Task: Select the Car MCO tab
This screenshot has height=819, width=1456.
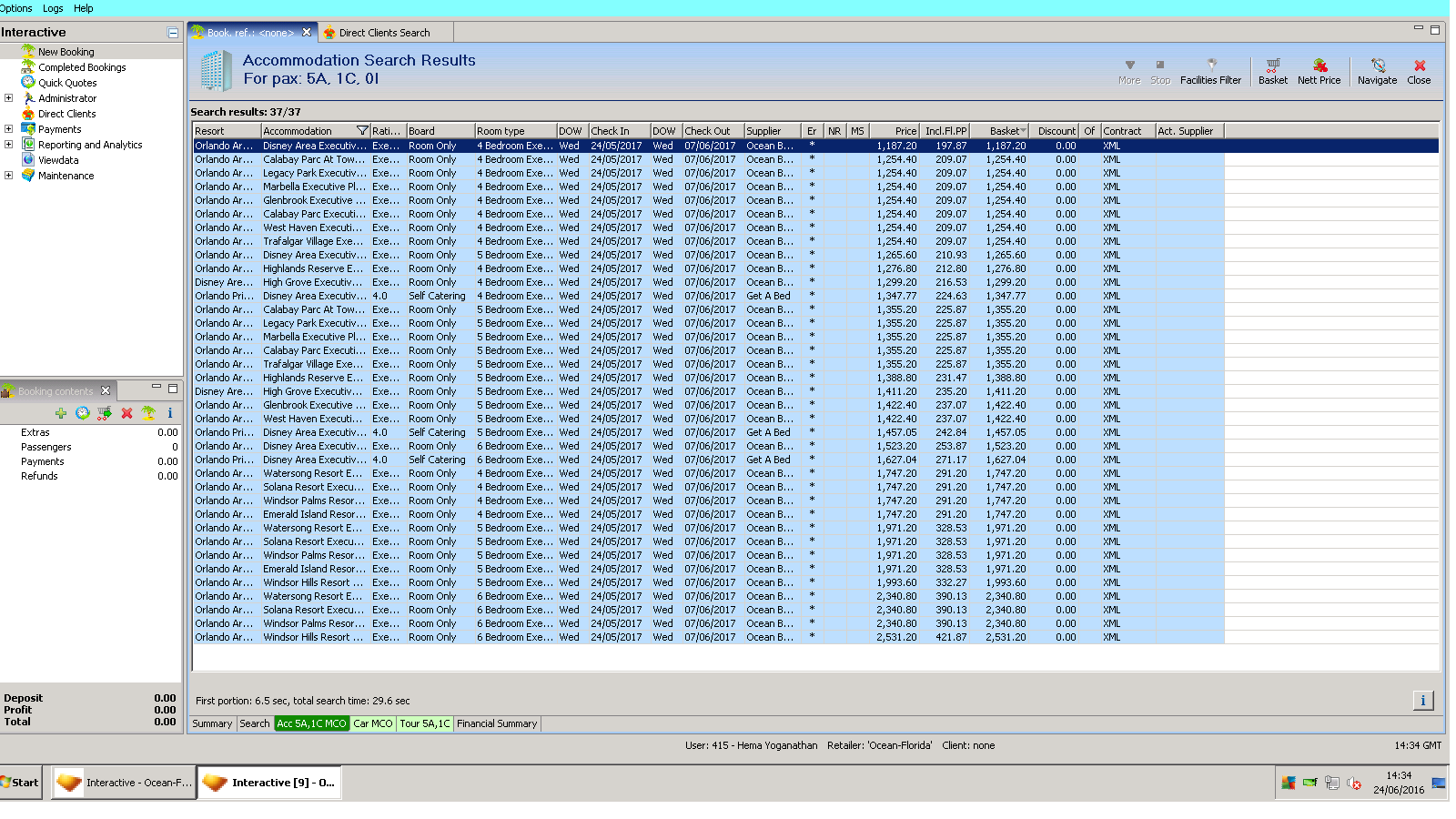Action: (373, 723)
